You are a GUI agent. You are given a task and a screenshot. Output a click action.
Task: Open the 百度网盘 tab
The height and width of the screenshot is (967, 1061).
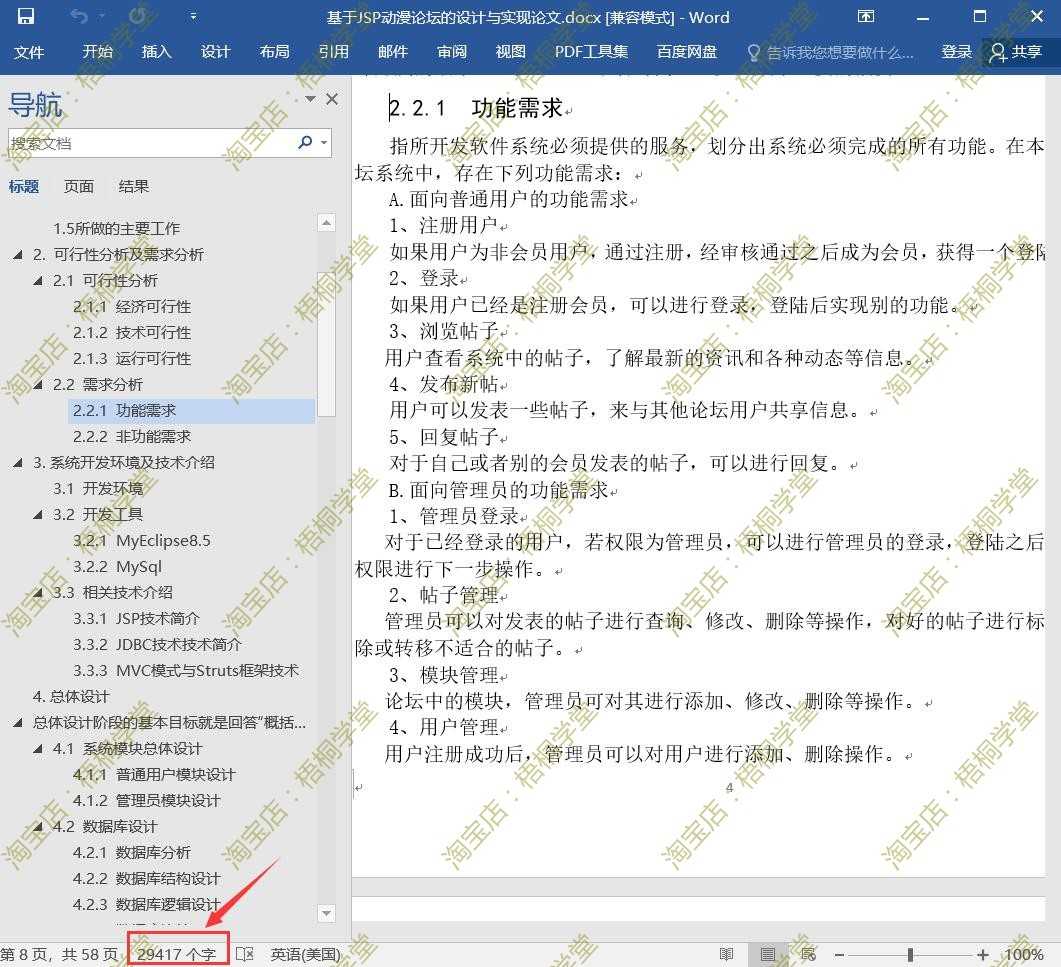pyautogui.click(x=687, y=52)
